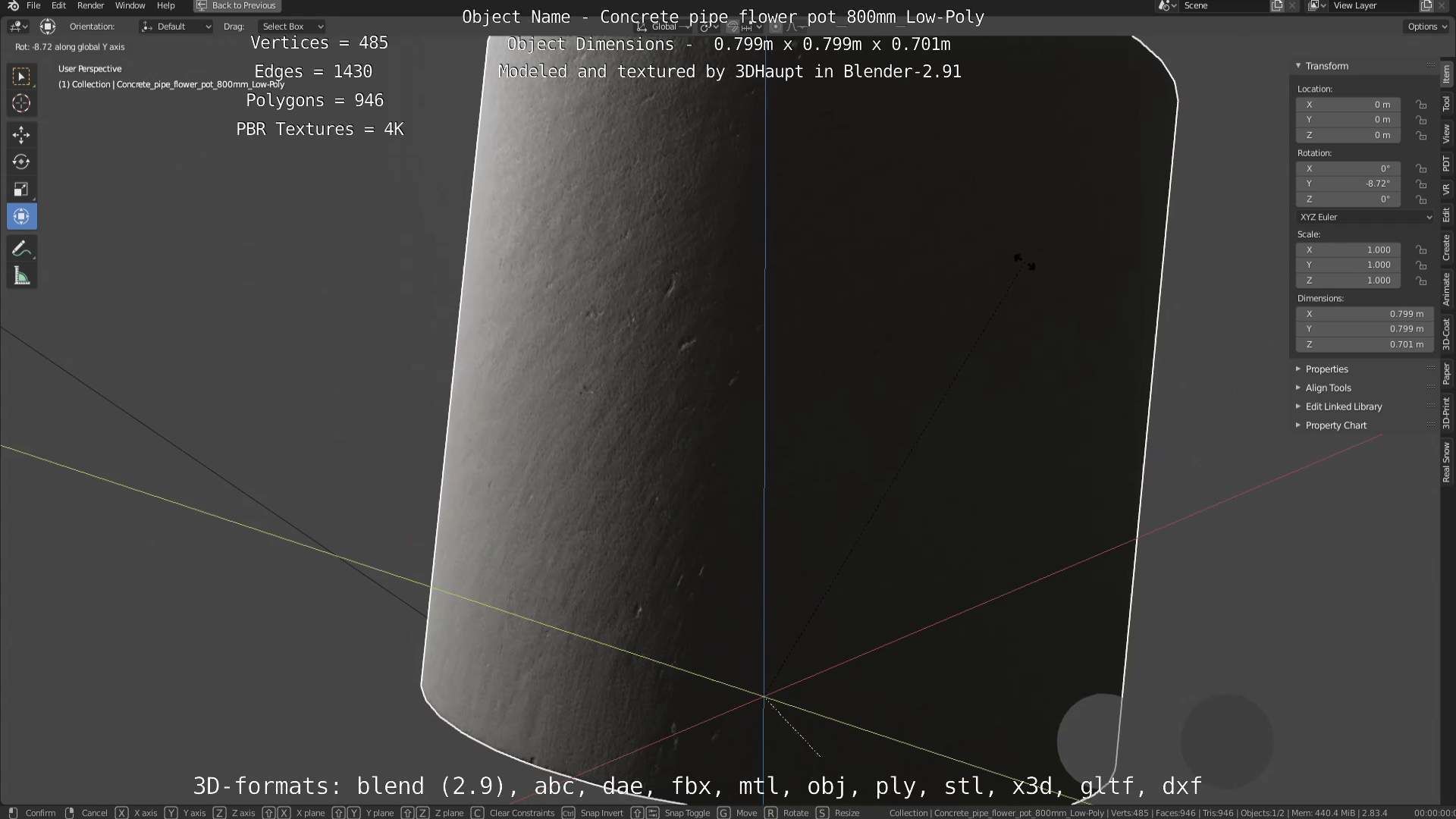Open the Render menu
Screen dimensions: 1456x819
tap(90, 6)
